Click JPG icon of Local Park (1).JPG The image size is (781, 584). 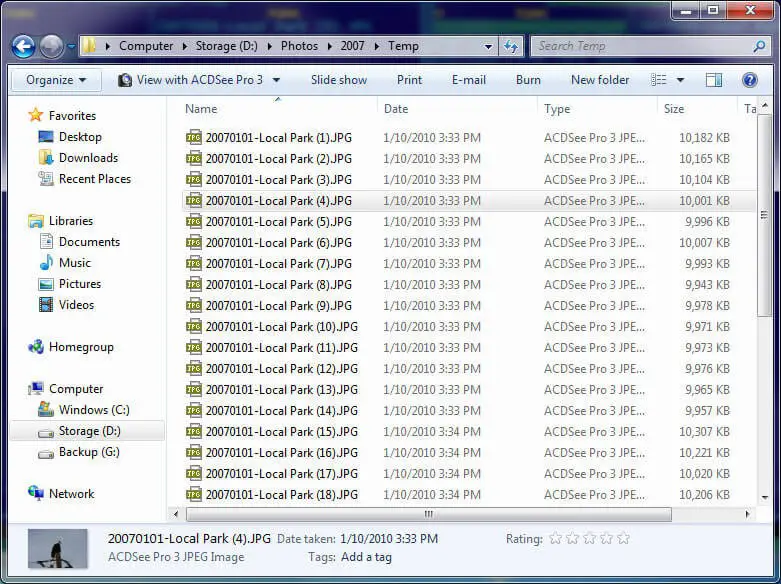(194, 138)
